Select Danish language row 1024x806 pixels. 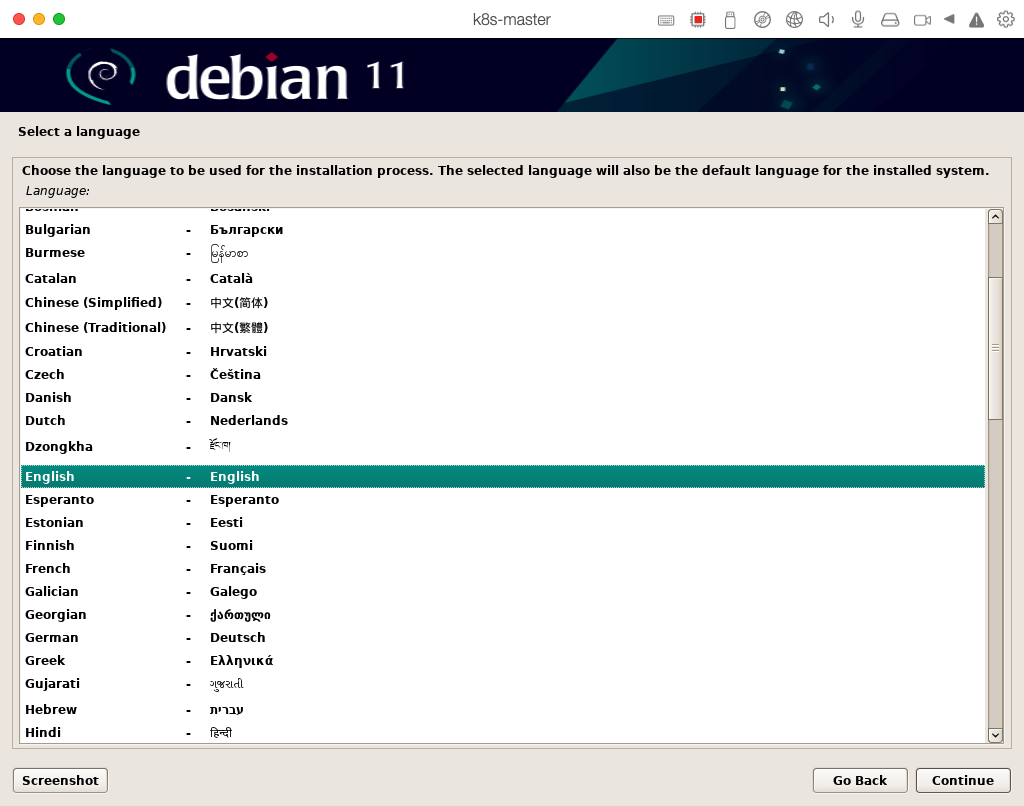pos(502,398)
